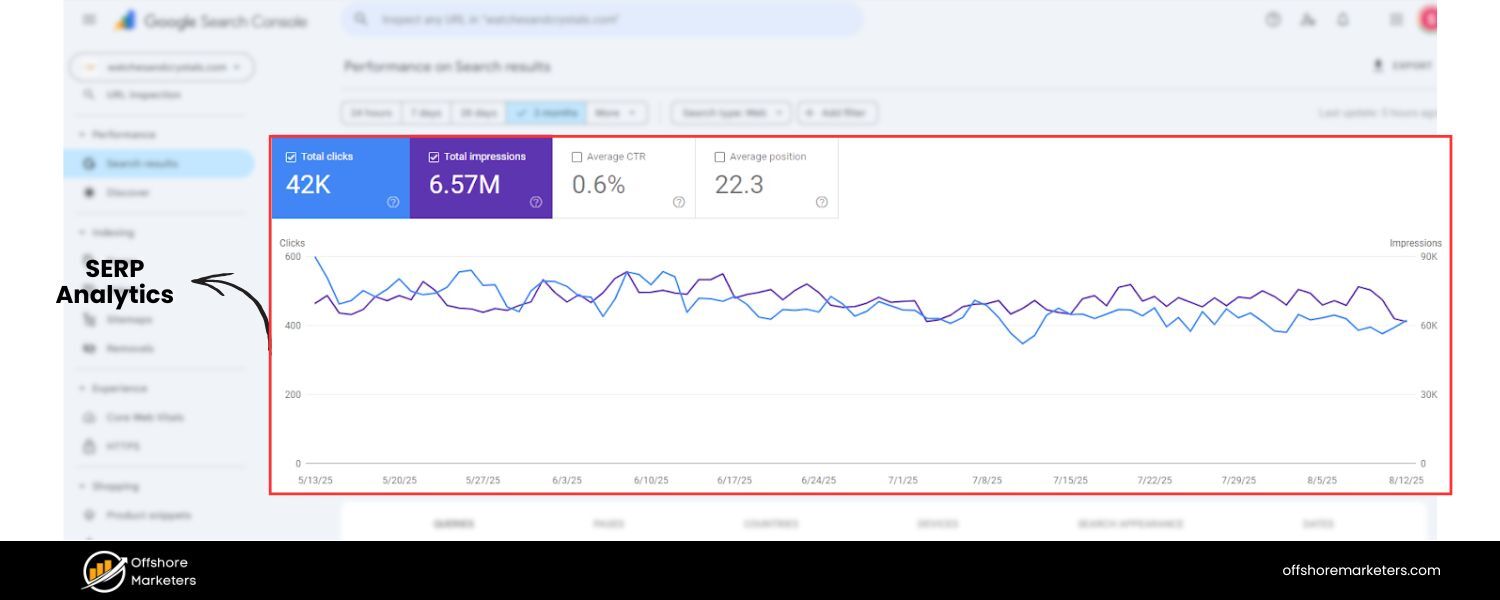Select Discover in the sidebar
This screenshot has height=600, width=1500.
click(x=130, y=193)
